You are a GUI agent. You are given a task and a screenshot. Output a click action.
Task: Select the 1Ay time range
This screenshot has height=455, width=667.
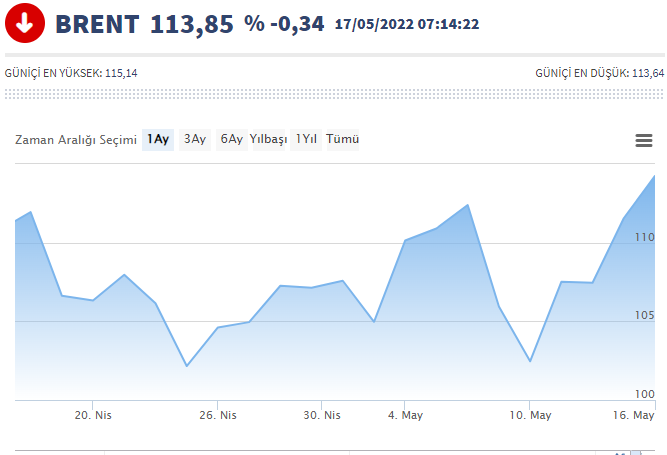click(157, 140)
